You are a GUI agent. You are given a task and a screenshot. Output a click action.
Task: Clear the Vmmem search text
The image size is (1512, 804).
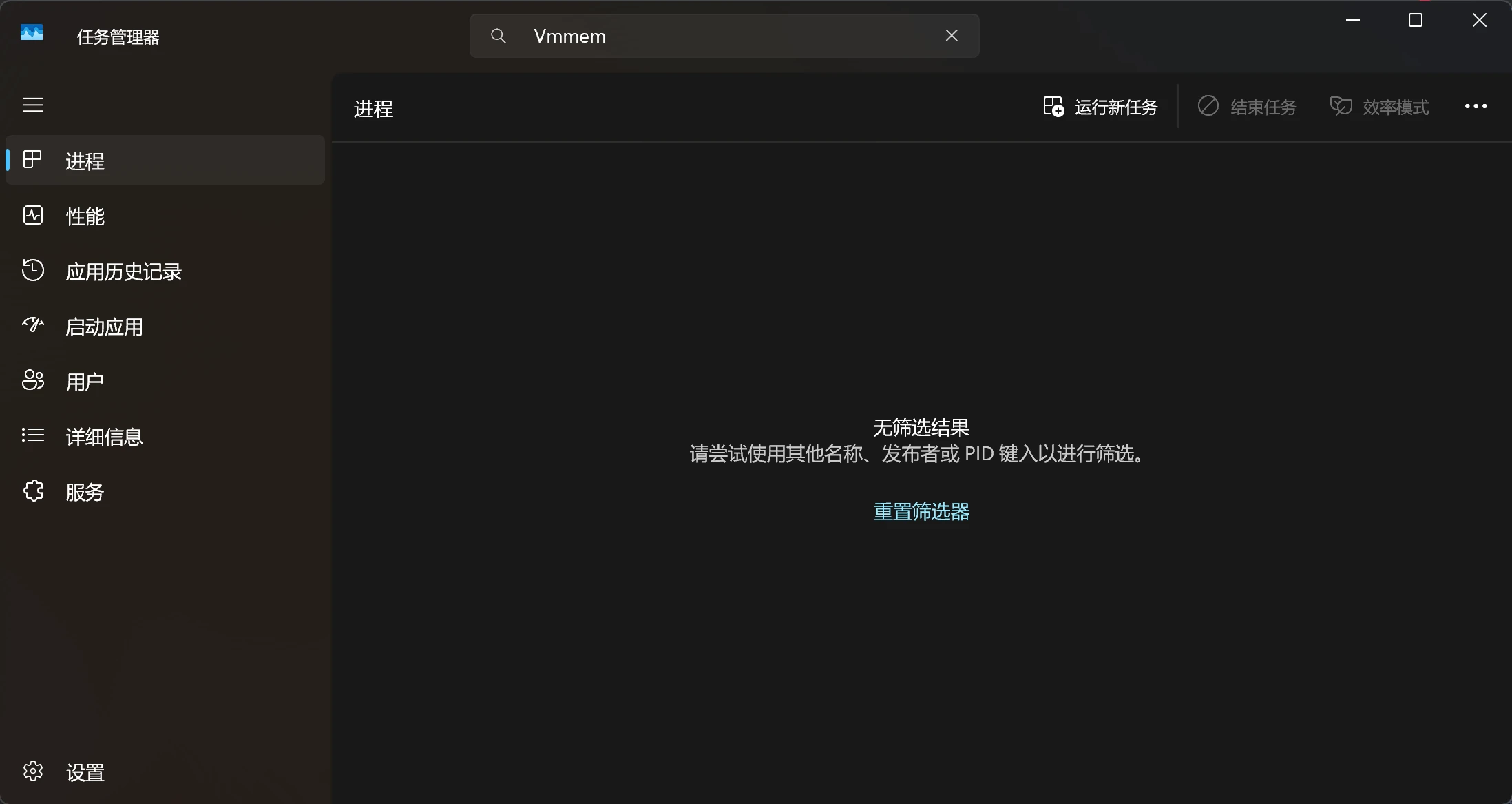(952, 36)
